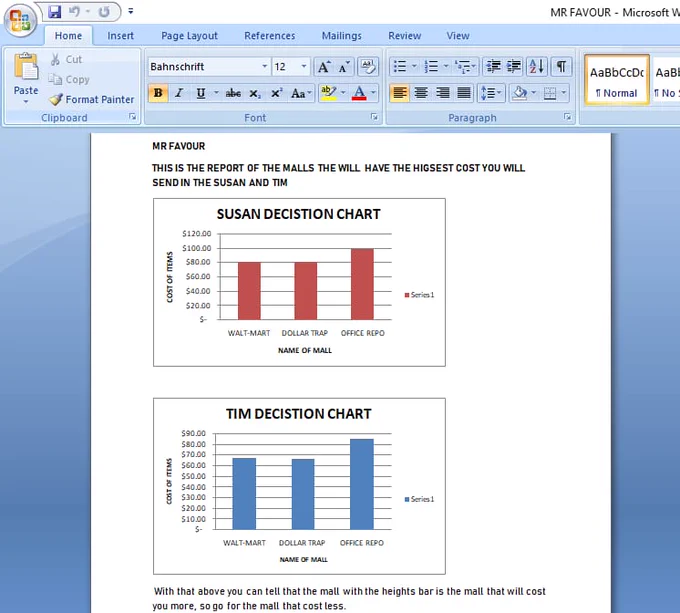Switch to the Review tab
The width and height of the screenshot is (680, 613).
click(404, 36)
